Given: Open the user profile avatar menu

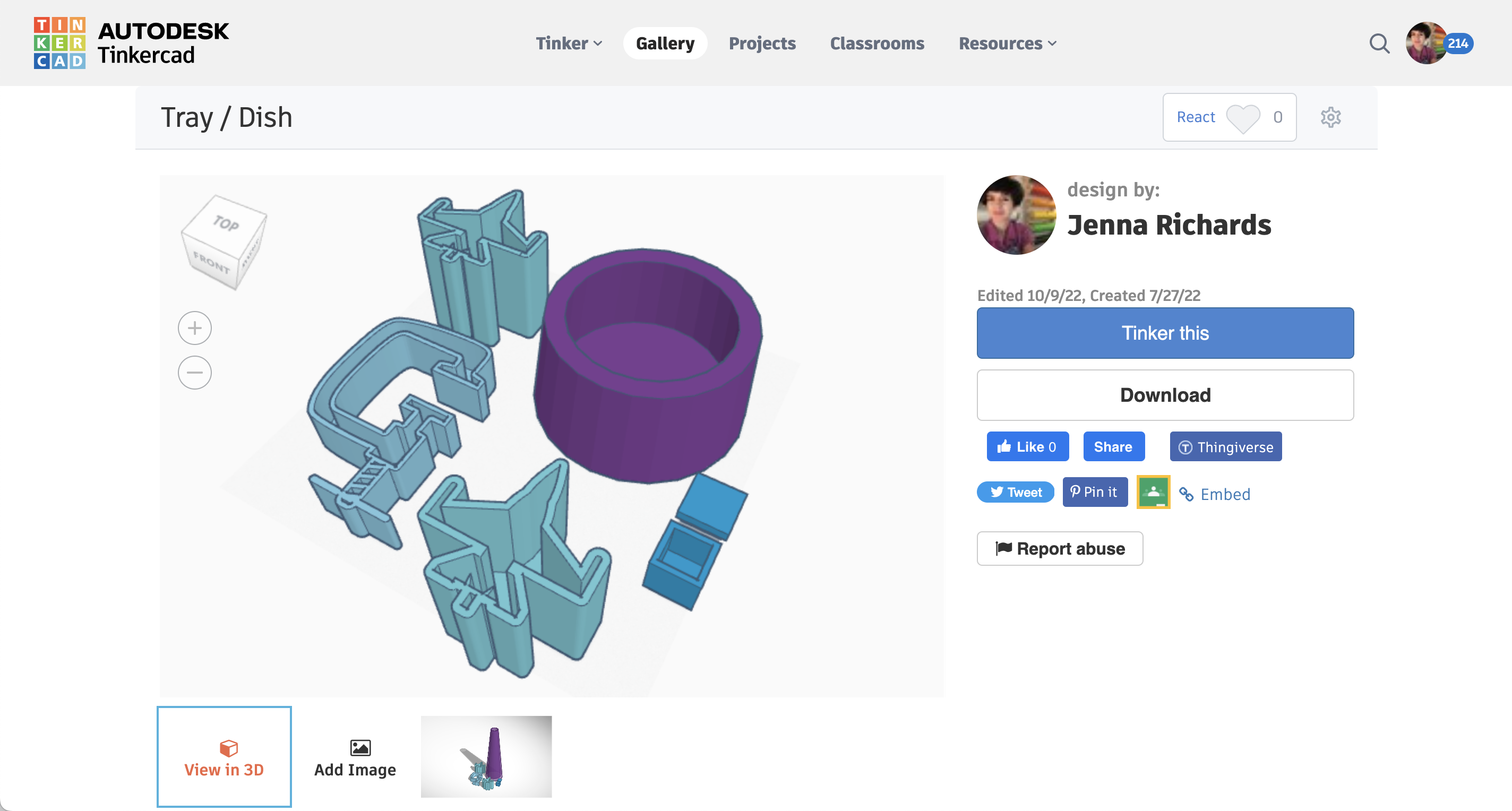Looking at the screenshot, I should click(x=1427, y=44).
